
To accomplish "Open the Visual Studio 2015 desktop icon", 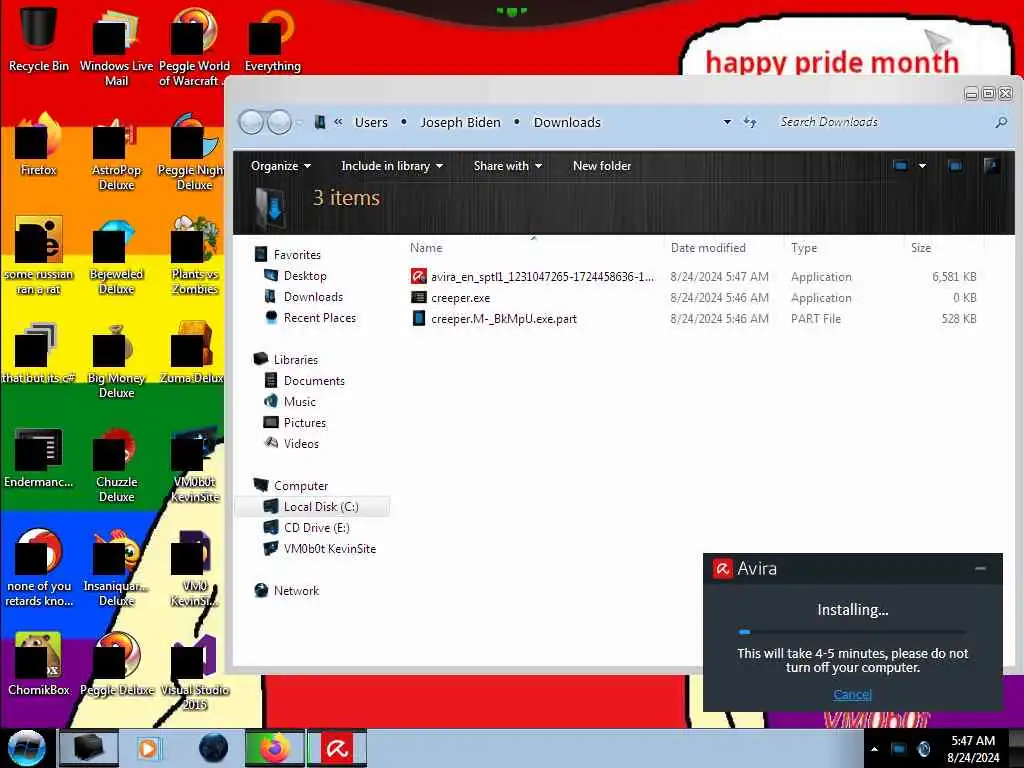I will point(195,673).
